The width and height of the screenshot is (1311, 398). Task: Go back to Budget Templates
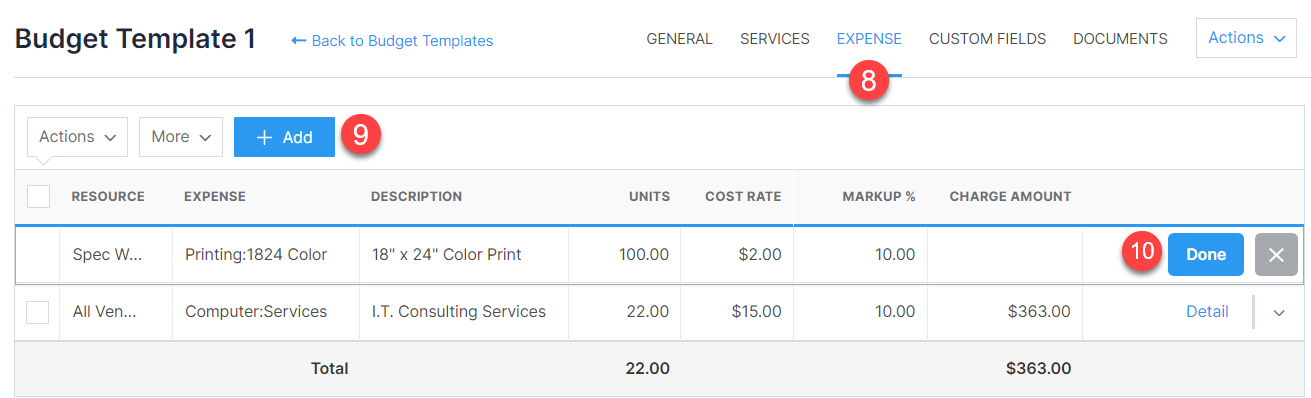coord(392,41)
